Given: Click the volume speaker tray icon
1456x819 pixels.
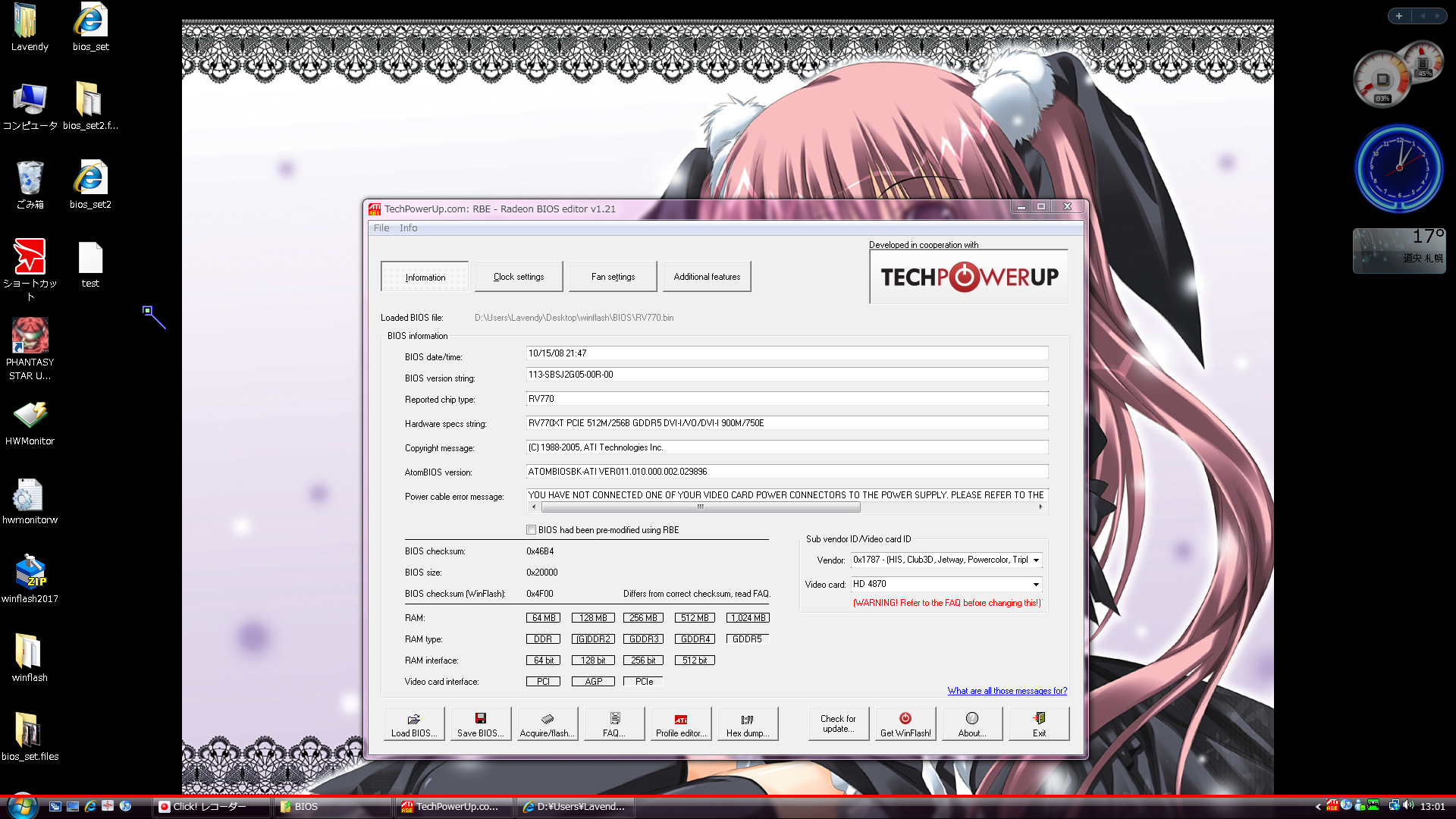Looking at the screenshot, I should 1408,806.
